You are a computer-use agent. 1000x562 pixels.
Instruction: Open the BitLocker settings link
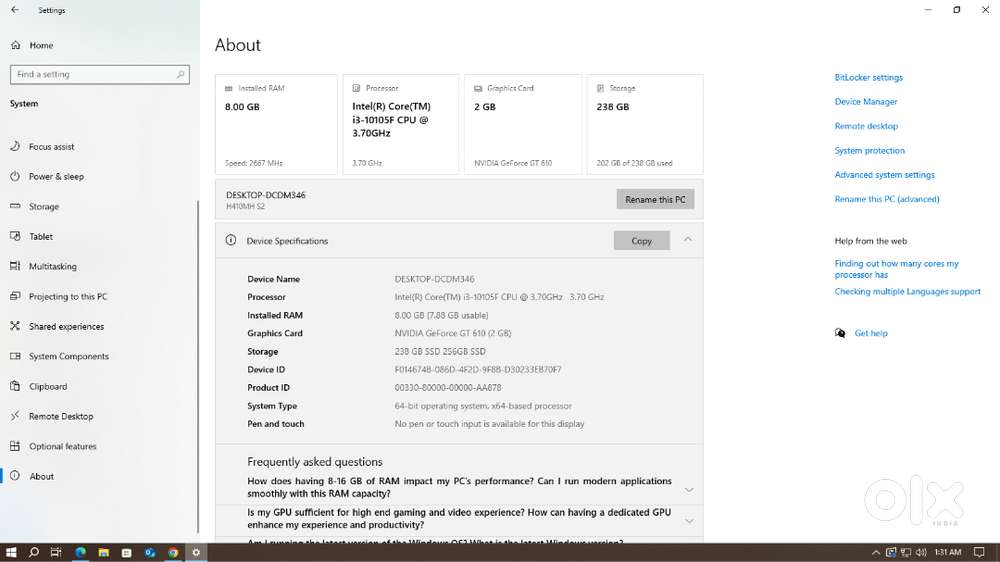(x=868, y=78)
